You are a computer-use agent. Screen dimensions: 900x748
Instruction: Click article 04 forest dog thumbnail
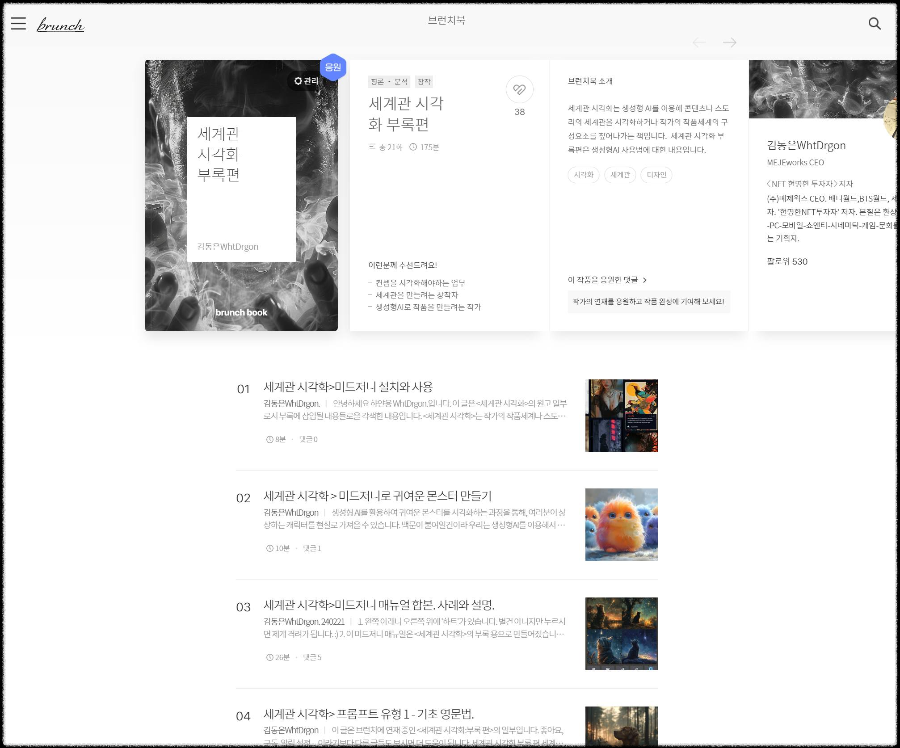pyautogui.click(x=621, y=726)
